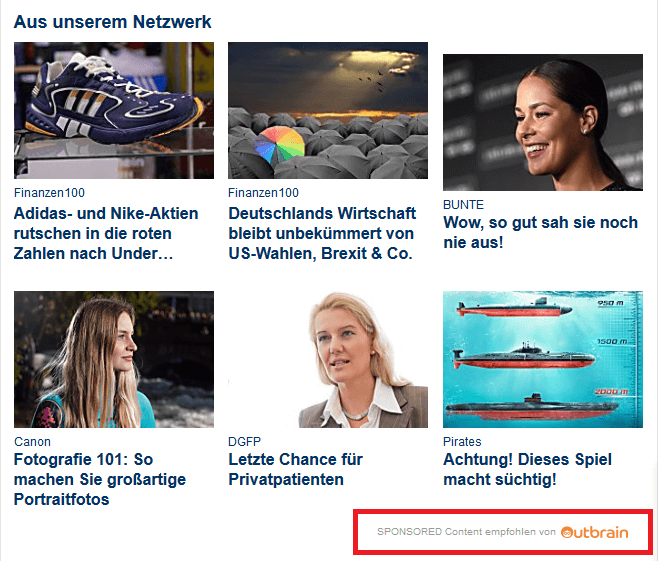Screen dimensions: 658x561
Task: Open the submarines game image
Action: click(x=543, y=359)
